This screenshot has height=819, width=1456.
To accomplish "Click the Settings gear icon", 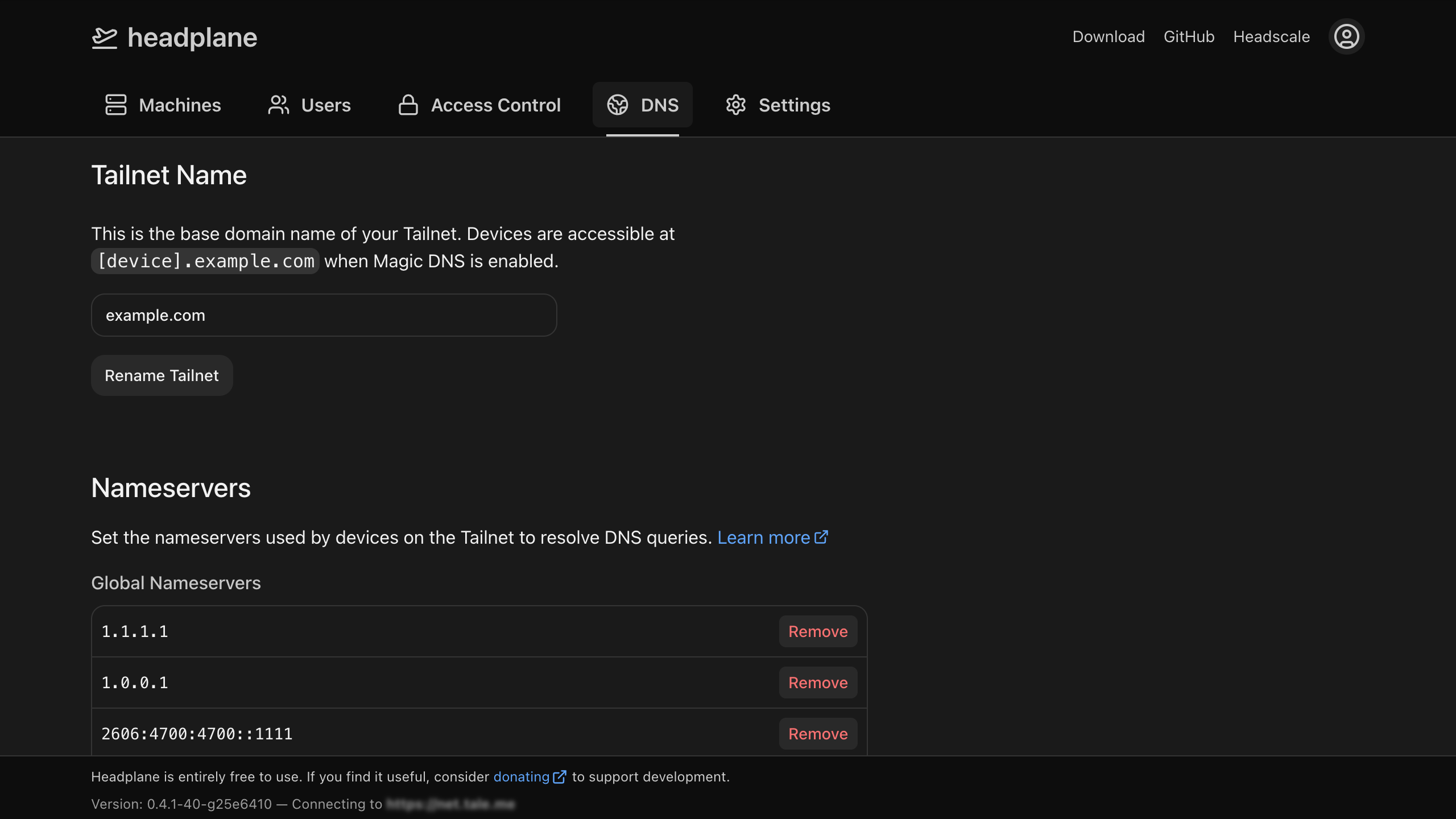I will 736,105.
